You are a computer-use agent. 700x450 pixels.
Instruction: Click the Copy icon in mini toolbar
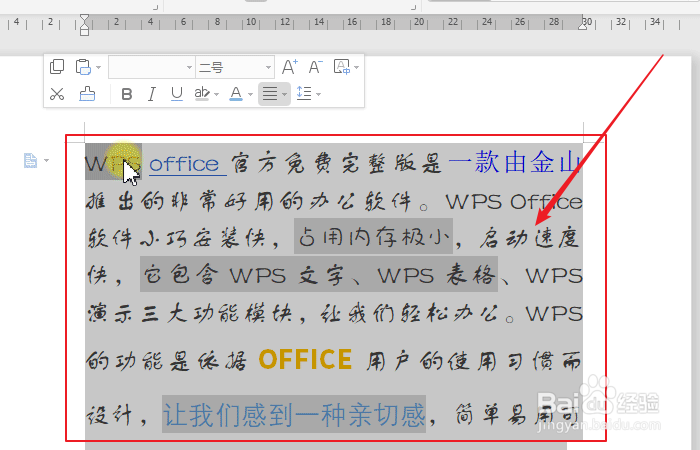[57, 67]
